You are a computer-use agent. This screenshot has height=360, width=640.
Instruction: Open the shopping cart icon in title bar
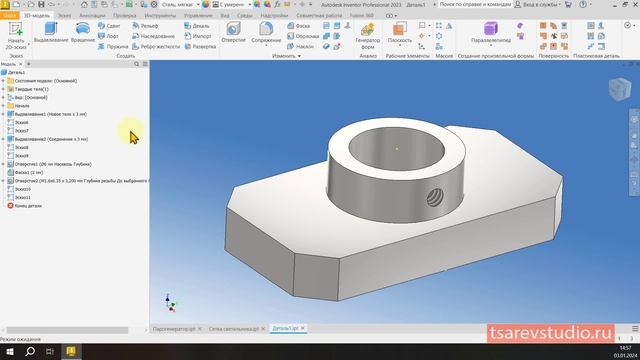point(568,4)
